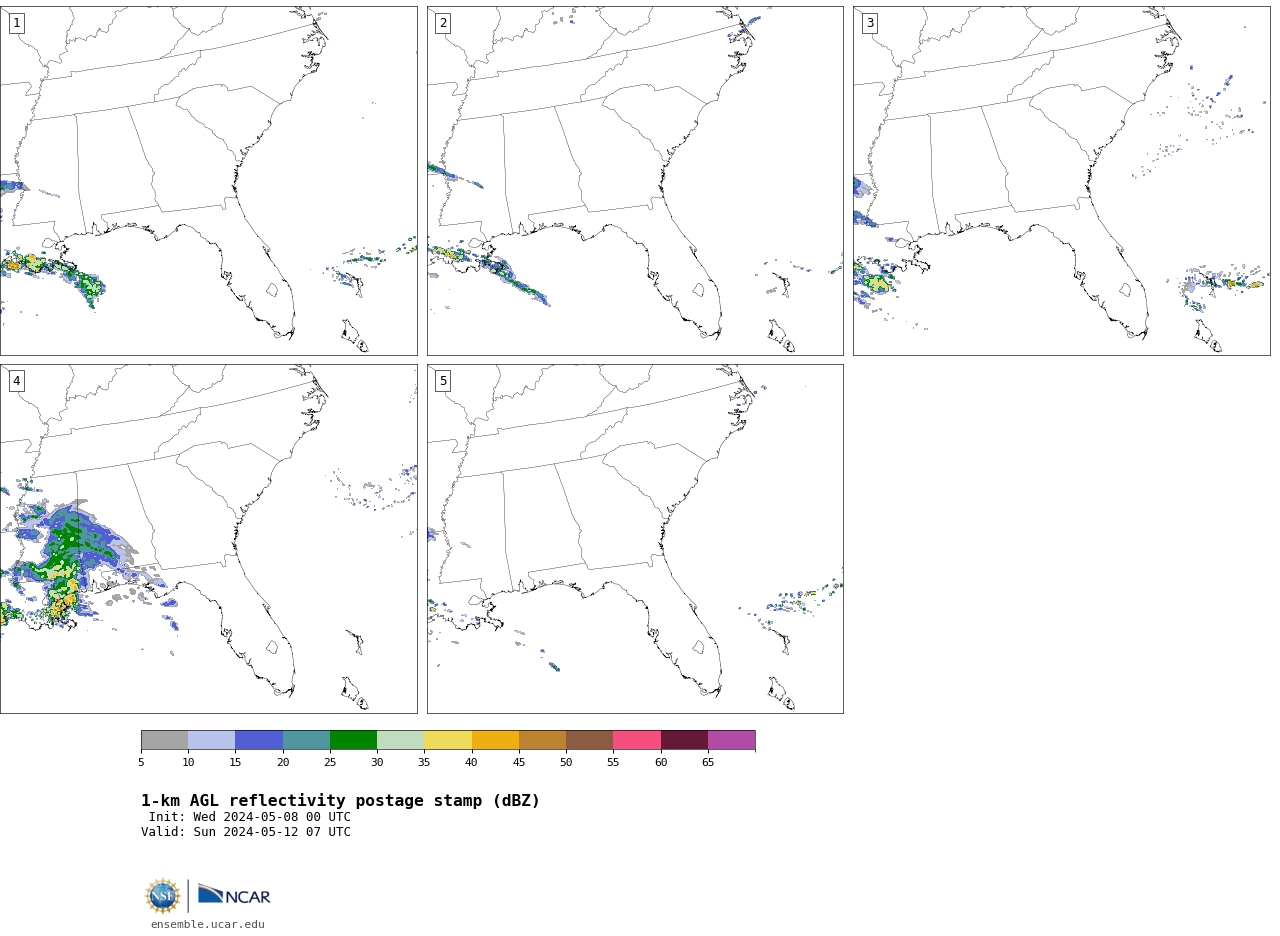1280x936 pixels.
Task: Click the NCAR logo
Action: click(234, 895)
